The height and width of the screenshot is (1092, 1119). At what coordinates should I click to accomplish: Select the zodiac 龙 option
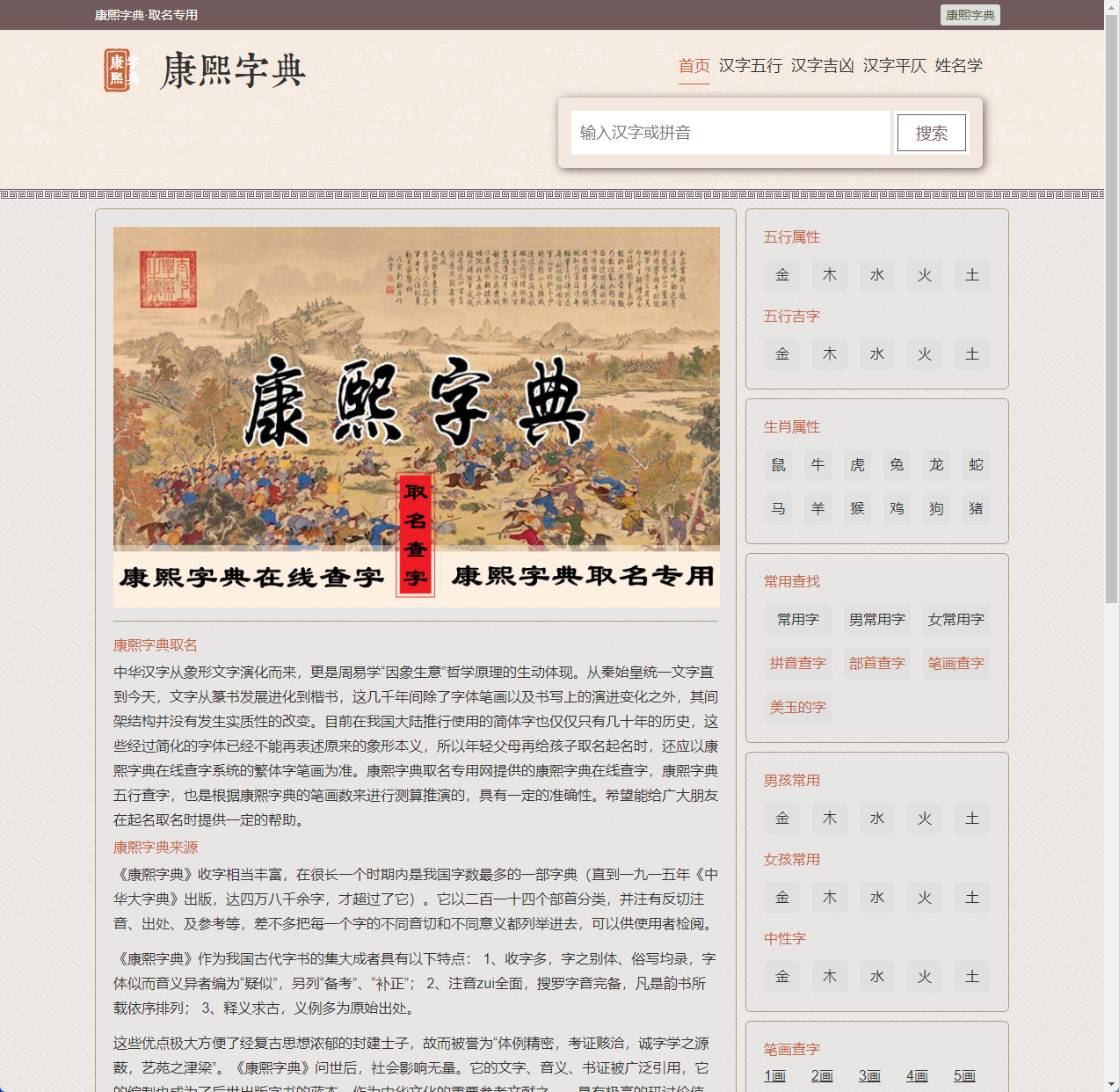pyautogui.click(x=935, y=464)
